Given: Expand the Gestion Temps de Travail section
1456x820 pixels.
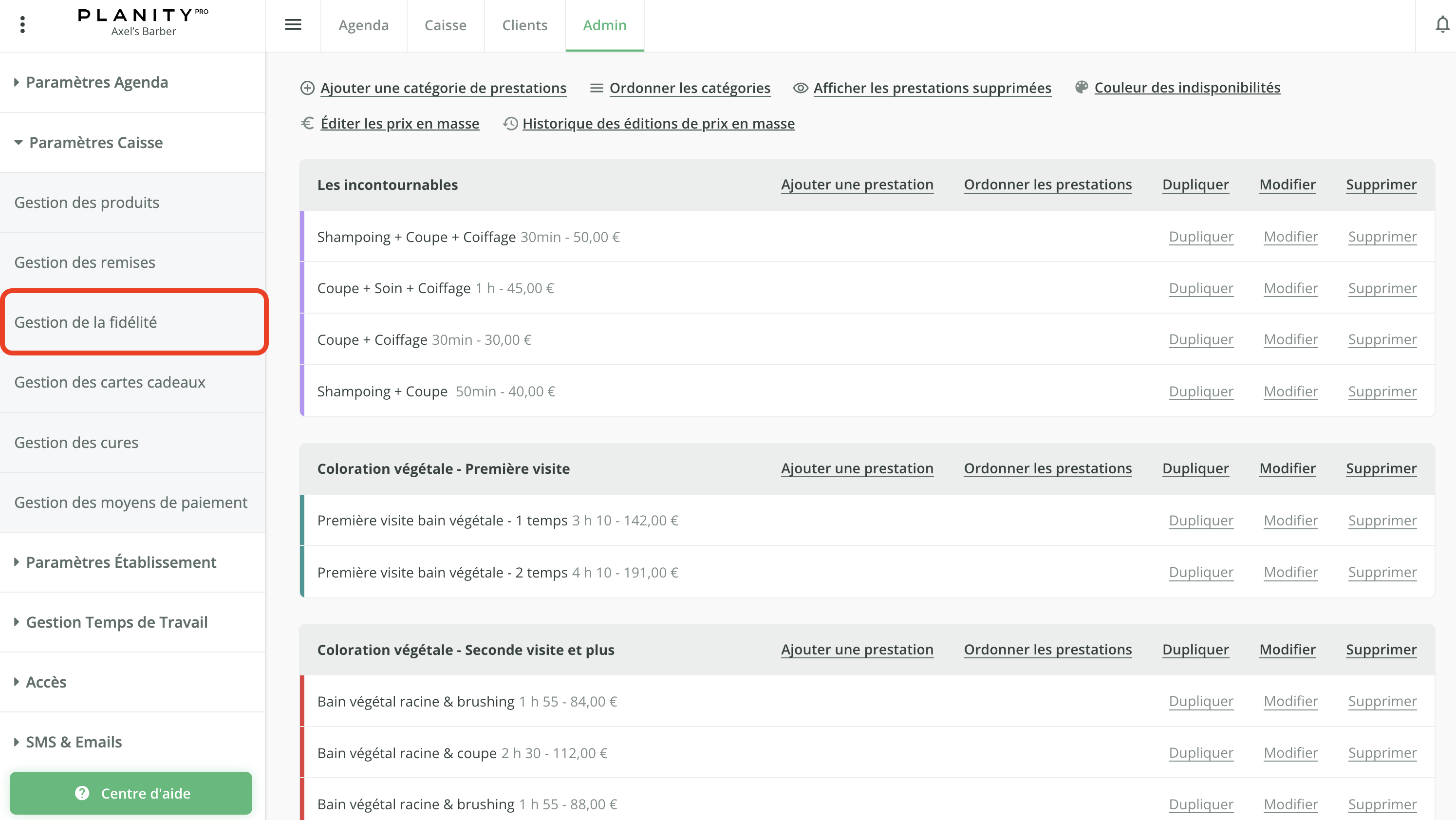Looking at the screenshot, I should pos(117,622).
